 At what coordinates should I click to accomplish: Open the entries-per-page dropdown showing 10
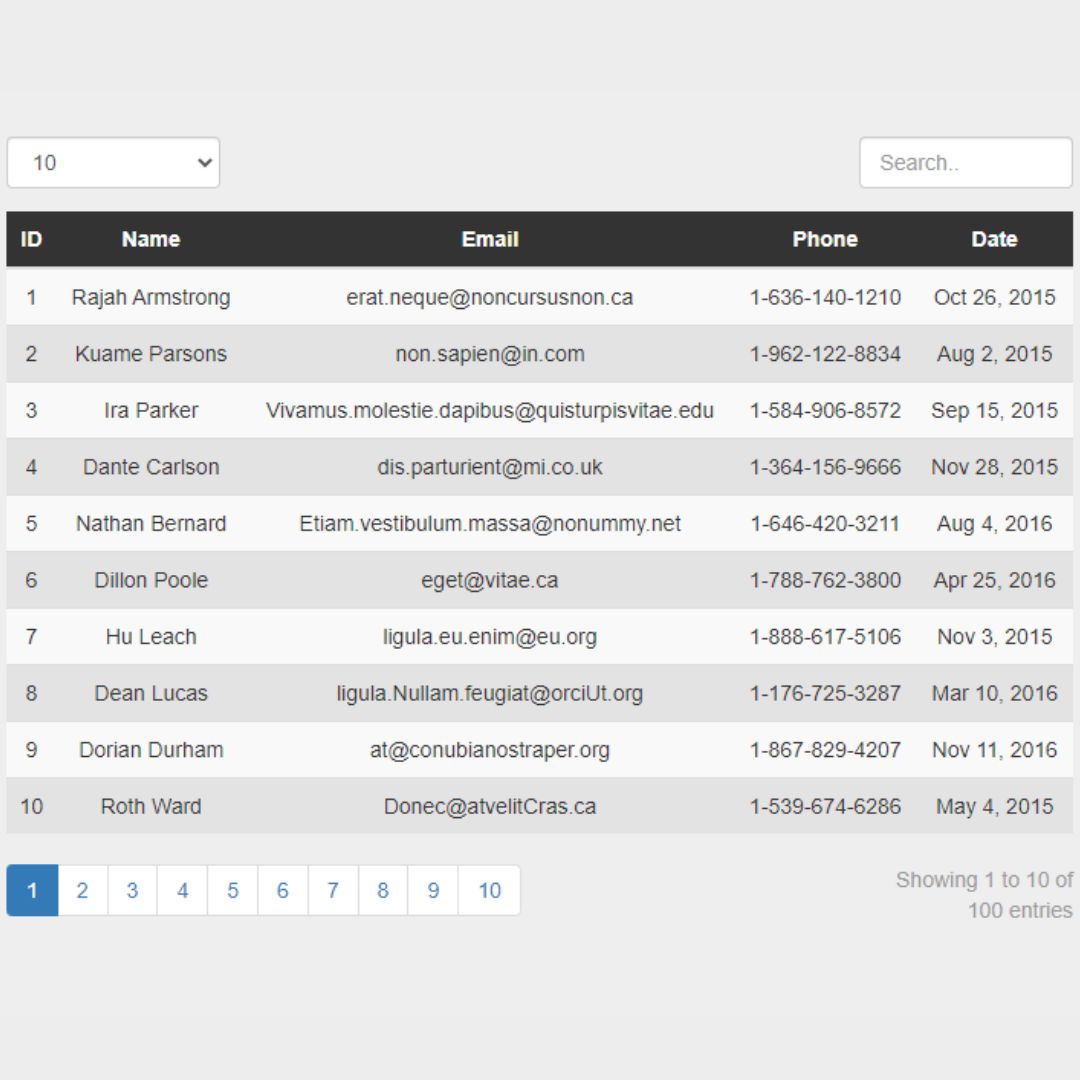(113, 163)
